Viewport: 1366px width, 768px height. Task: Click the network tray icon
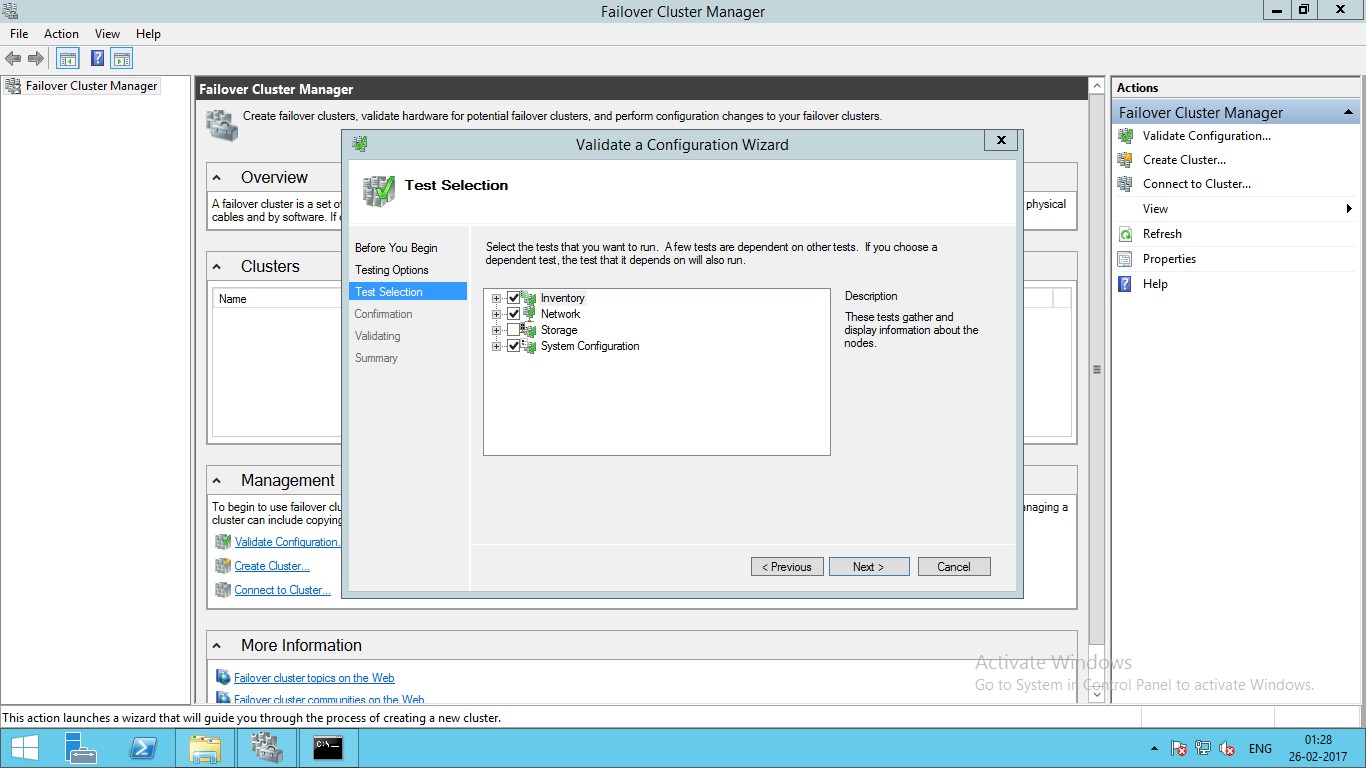point(1202,748)
